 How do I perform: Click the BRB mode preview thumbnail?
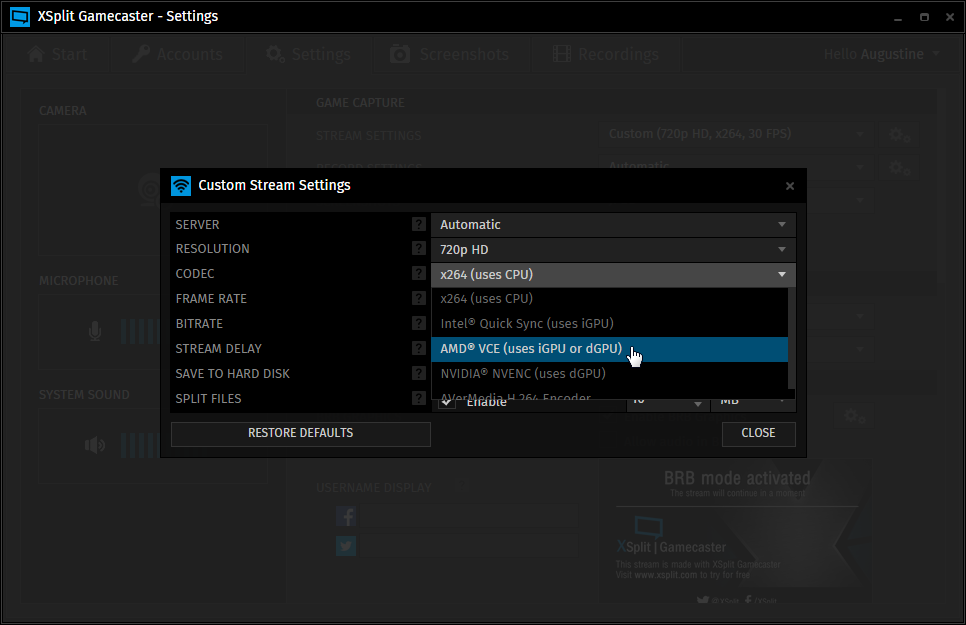(x=737, y=531)
